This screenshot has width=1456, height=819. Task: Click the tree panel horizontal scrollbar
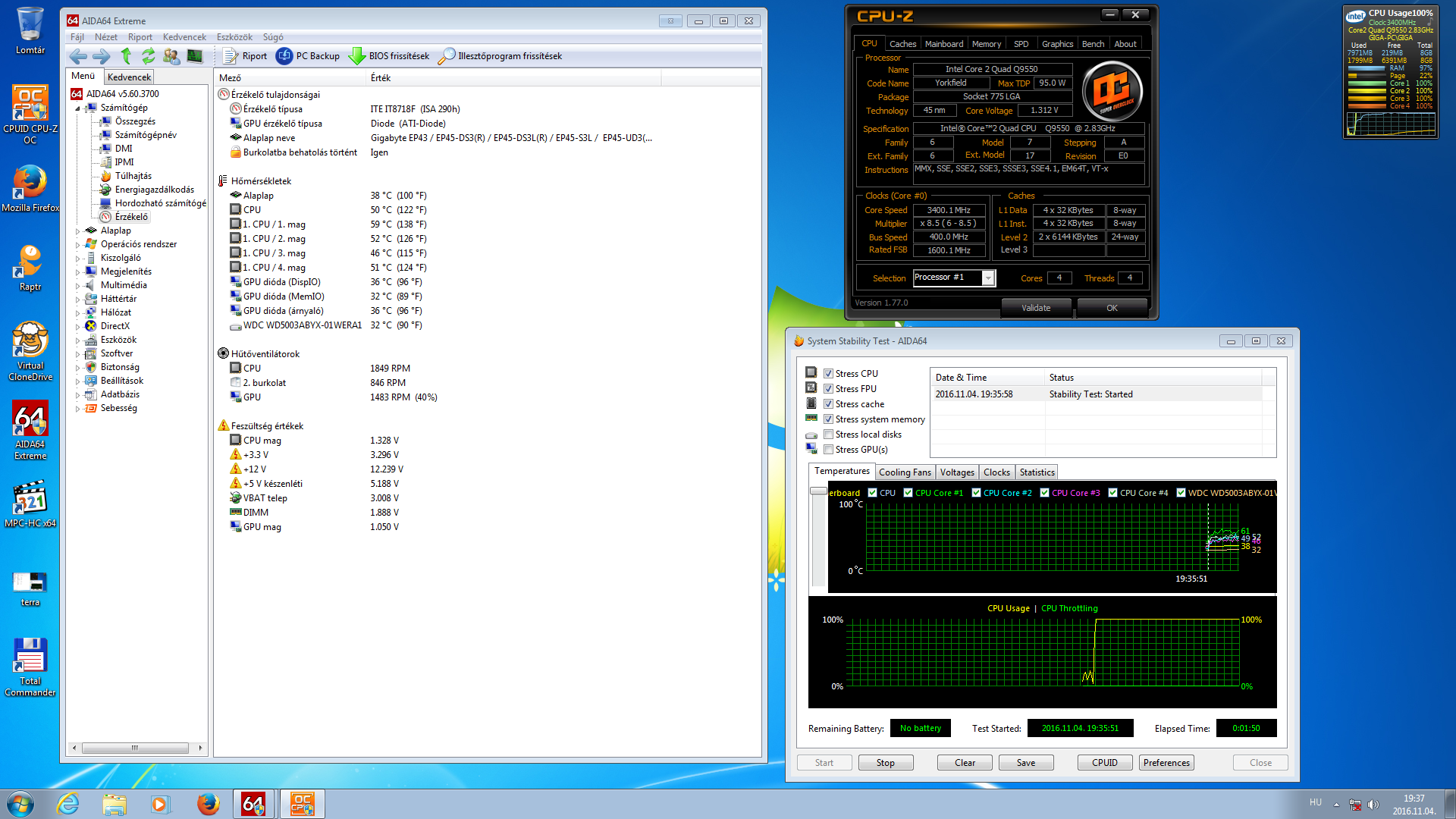tap(136, 748)
